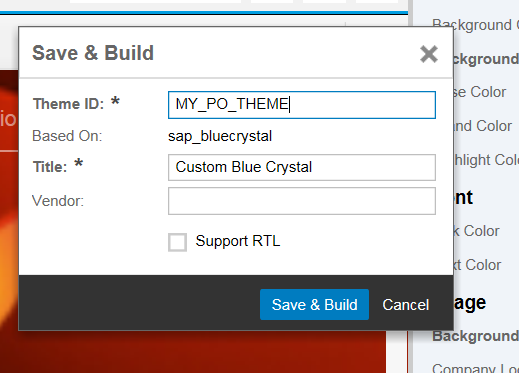Enable the Support RTL checkbox
Viewport: 519px width, 373px height.
point(177,242)
